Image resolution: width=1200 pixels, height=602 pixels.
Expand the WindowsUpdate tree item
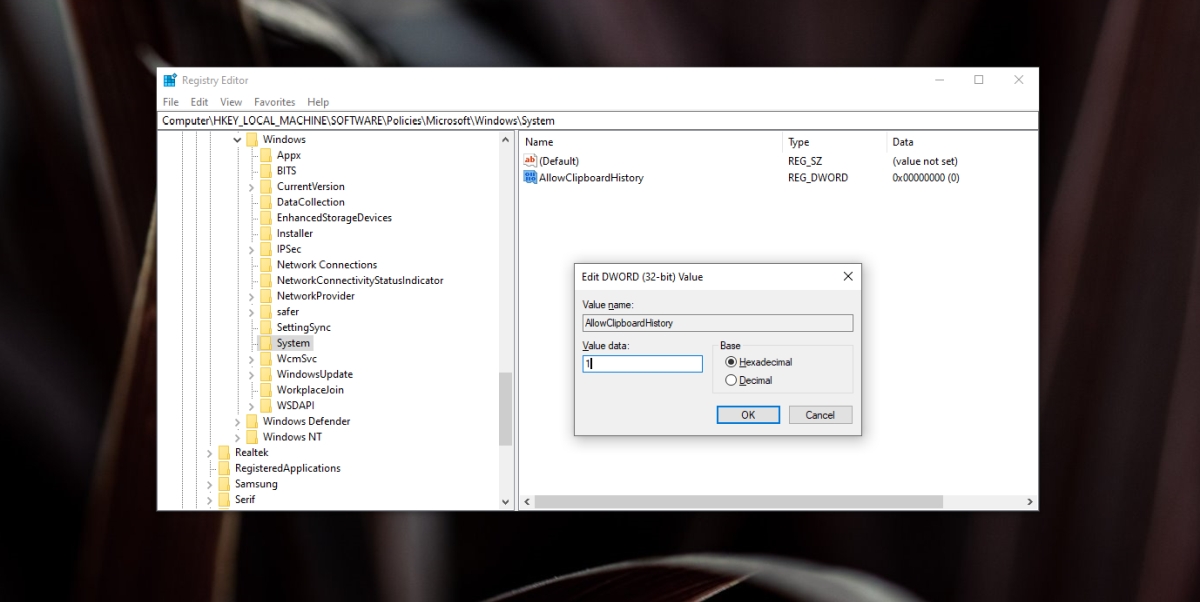coord(251,373)
